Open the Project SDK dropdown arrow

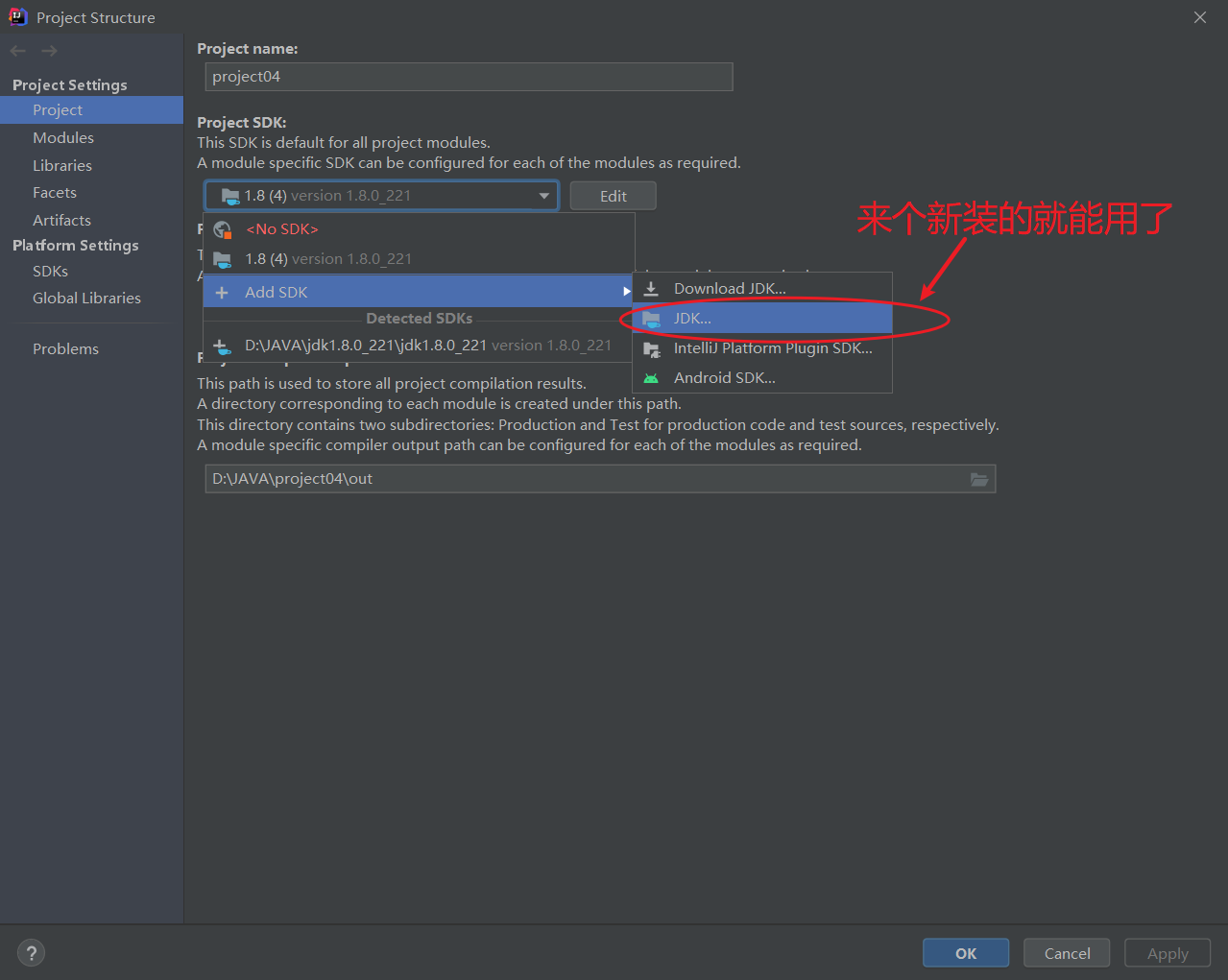click(543, 195)
